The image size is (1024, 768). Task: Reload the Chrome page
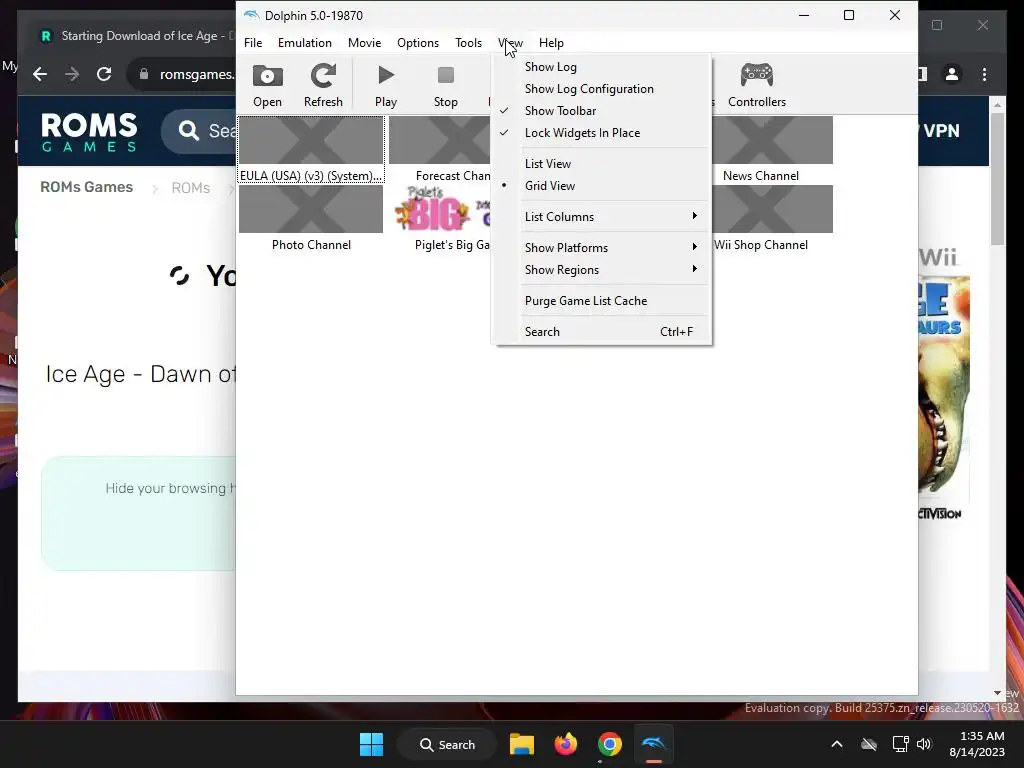coord(104,74)
